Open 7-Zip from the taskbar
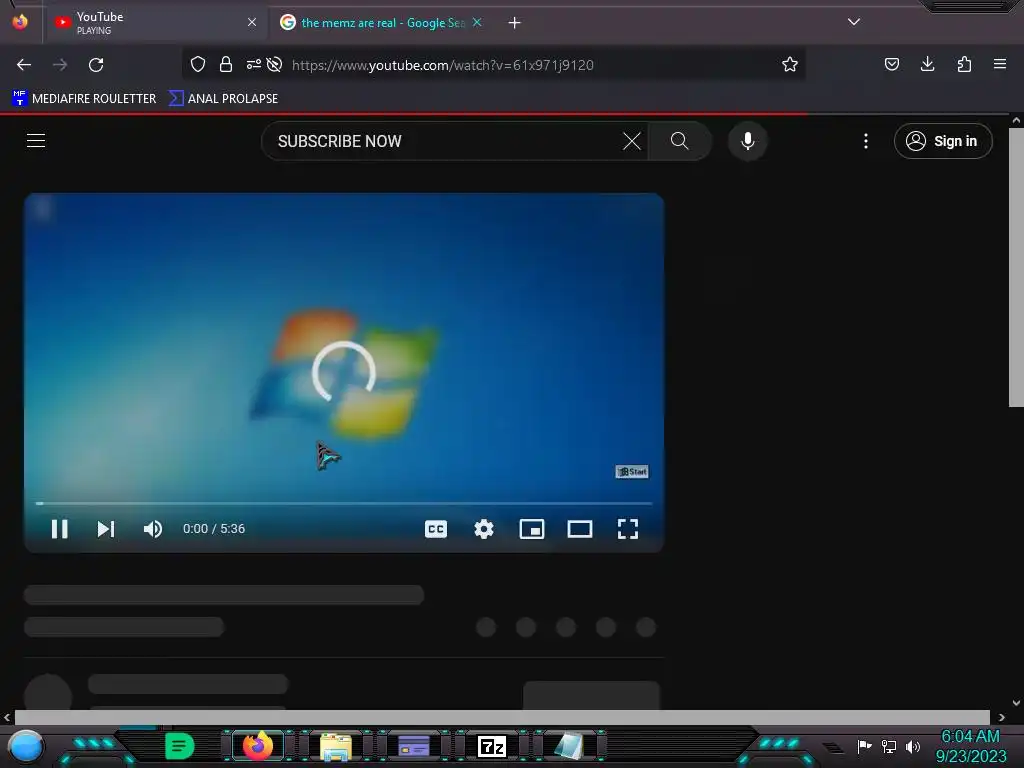Viewport: 1024px width, 768px height. pos(492,746)
